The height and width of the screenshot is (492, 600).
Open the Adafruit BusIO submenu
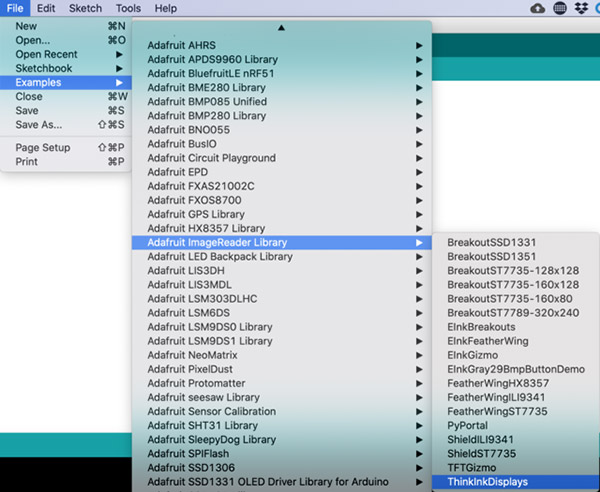point(282,144)
